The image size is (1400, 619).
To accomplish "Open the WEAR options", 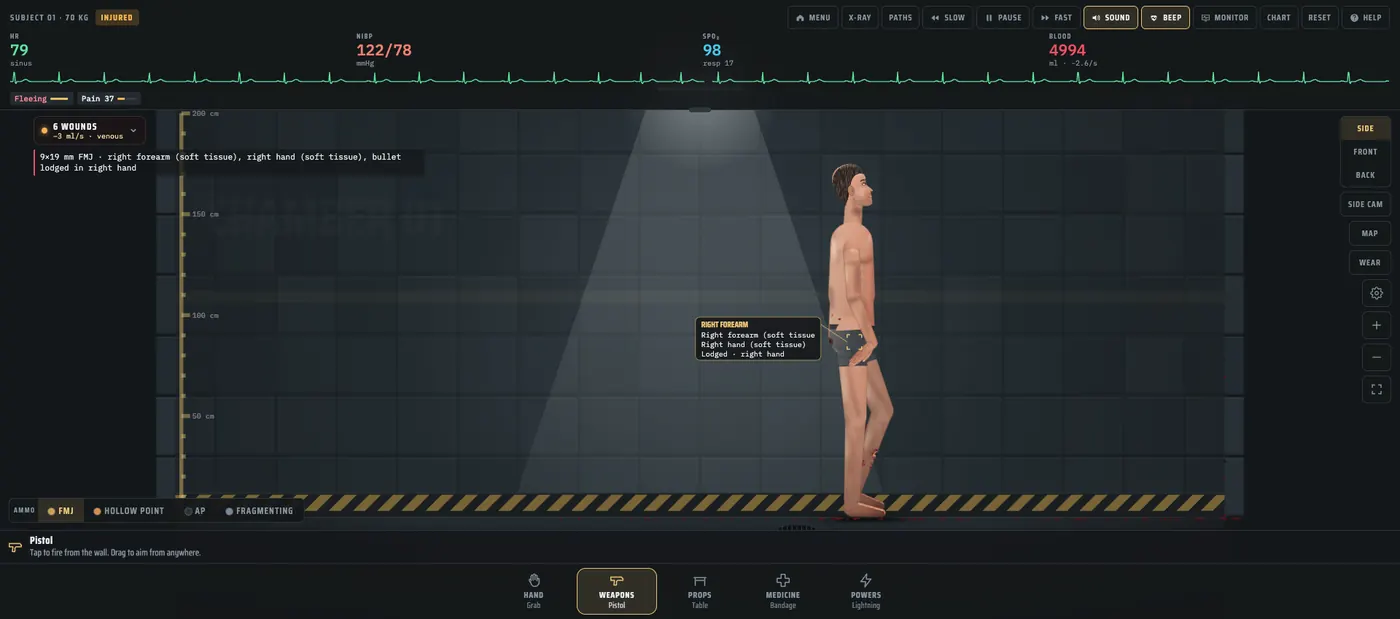I will (x=1369, y=262).
